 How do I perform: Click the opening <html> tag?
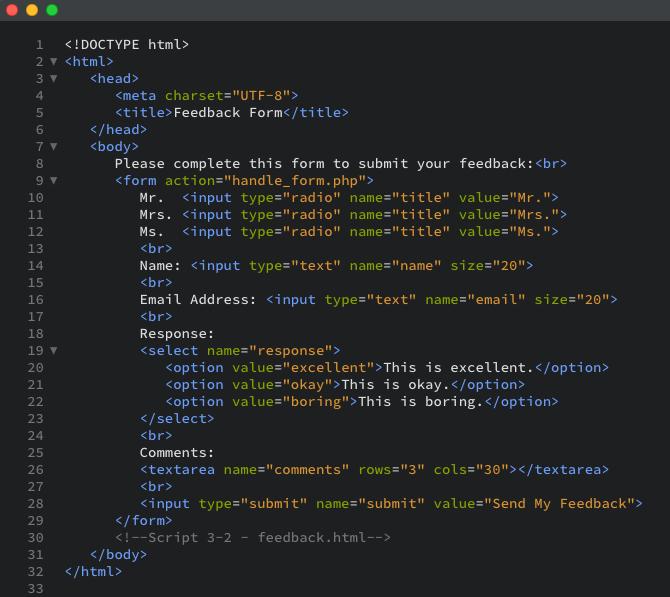[89, 62]
